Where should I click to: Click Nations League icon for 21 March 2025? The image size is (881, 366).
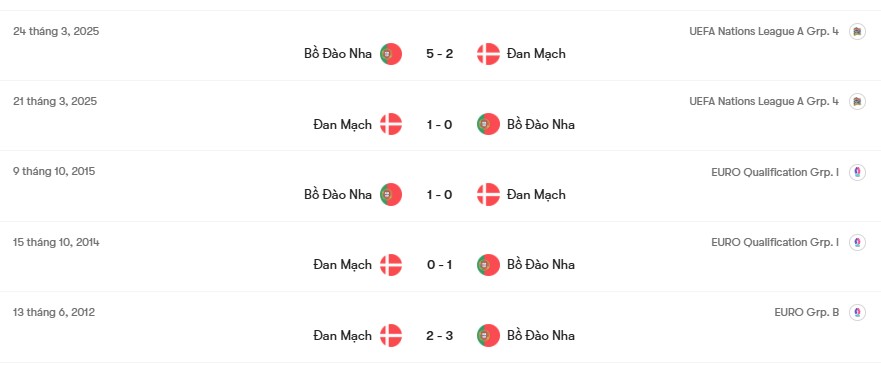(857, 102)
